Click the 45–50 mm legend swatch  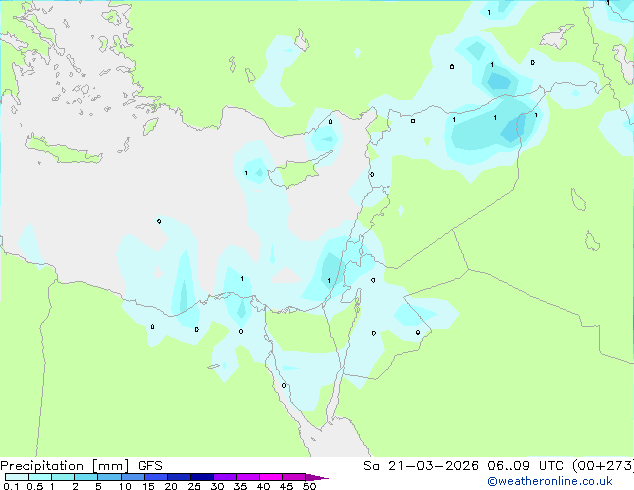[294, 477]
